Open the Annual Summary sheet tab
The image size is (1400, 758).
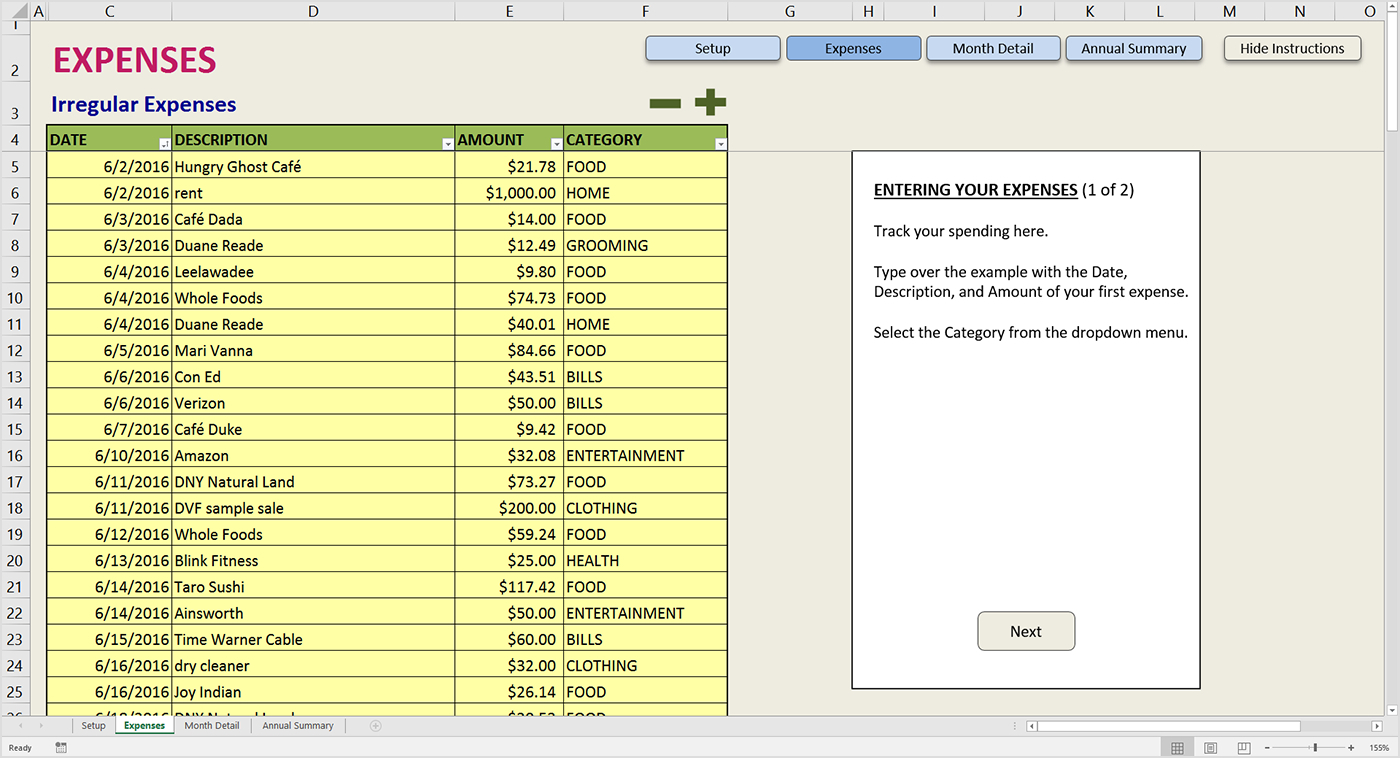tap(298, 726)
